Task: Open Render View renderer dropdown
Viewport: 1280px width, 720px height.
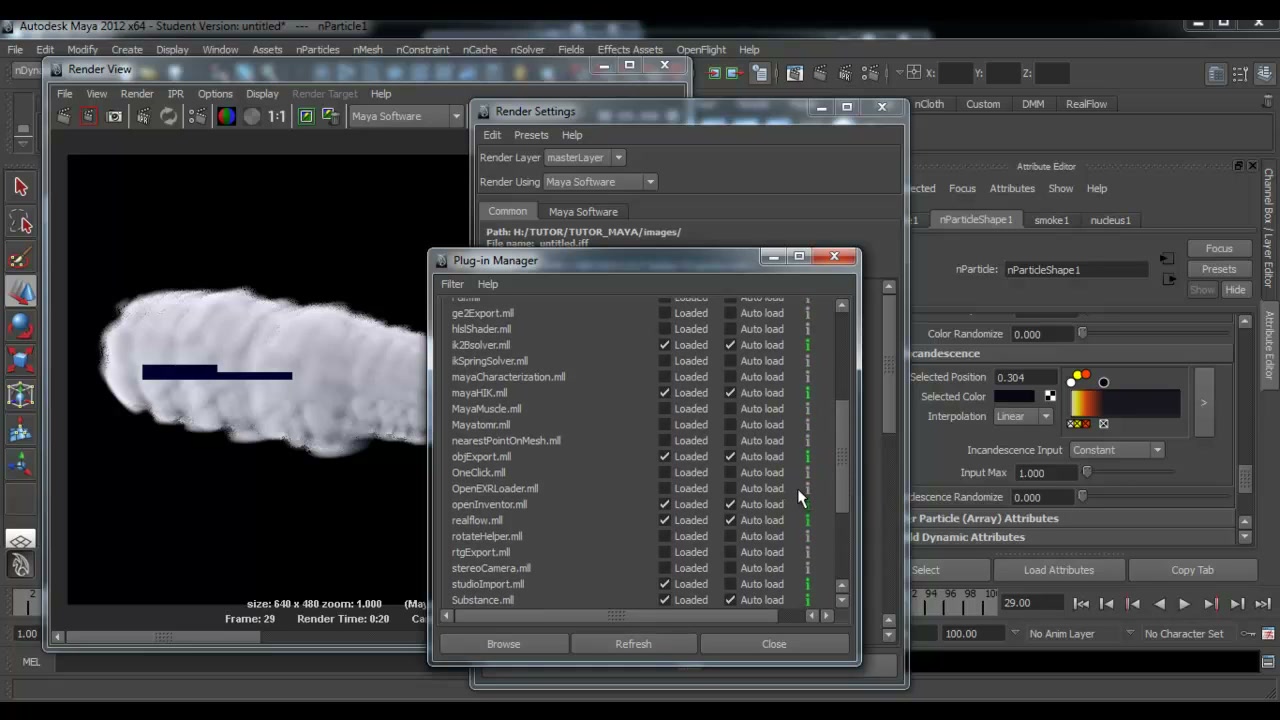Action: pos(405,116)
